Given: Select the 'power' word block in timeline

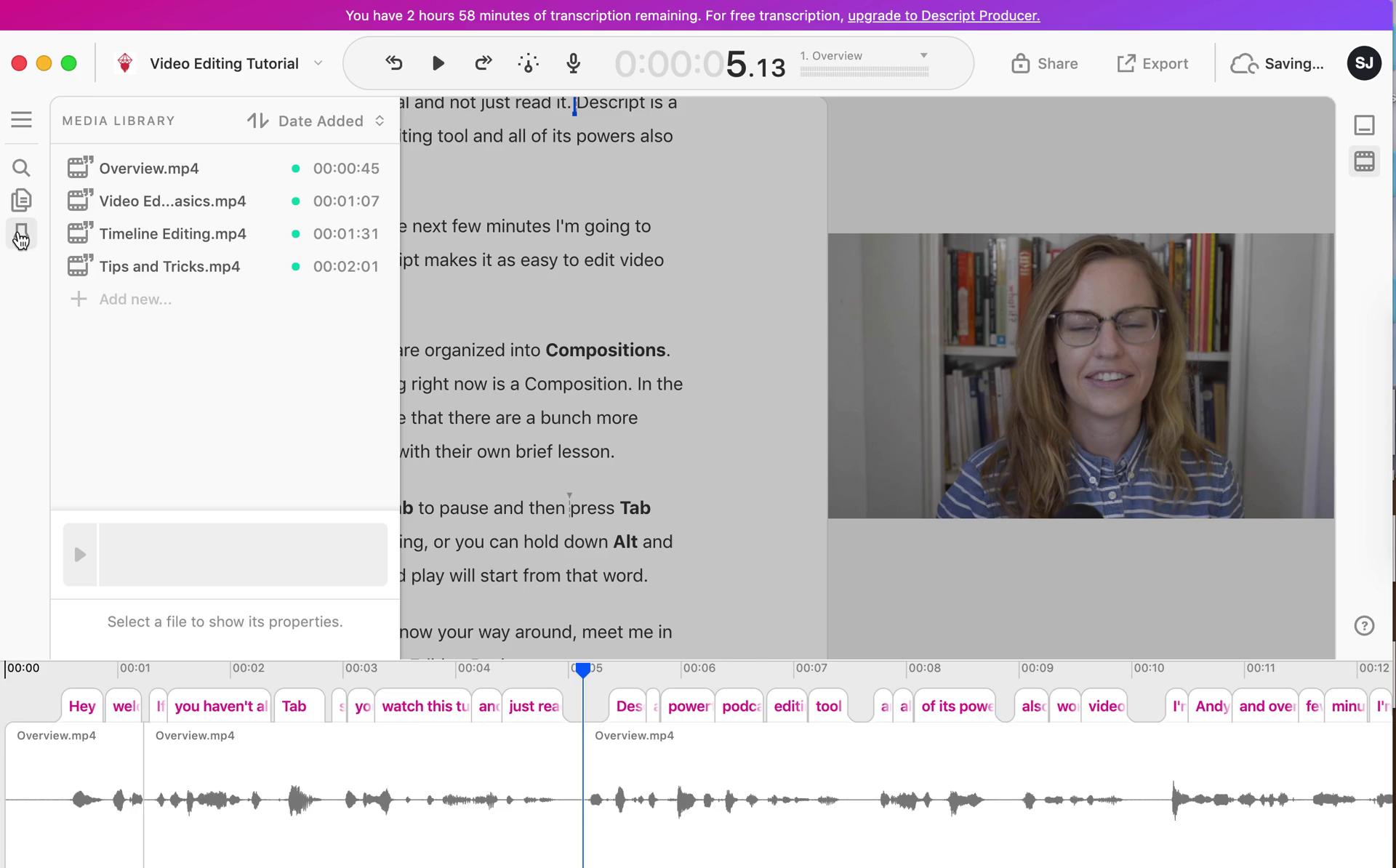Looking at the screenshot, I should pos(687,706).
